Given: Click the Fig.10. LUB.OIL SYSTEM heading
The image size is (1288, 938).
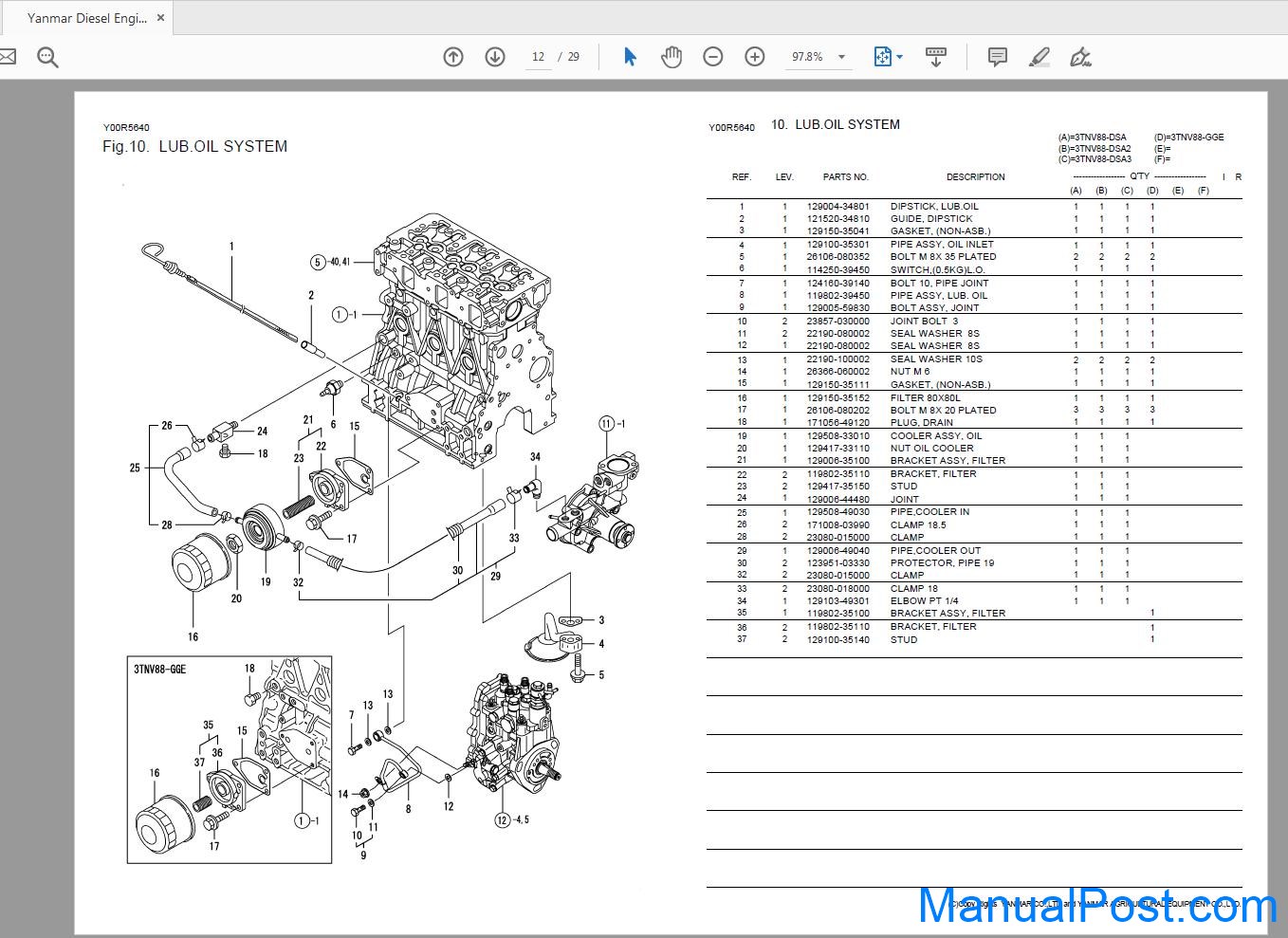Looking at the screenshot, I should pos(194,146).
